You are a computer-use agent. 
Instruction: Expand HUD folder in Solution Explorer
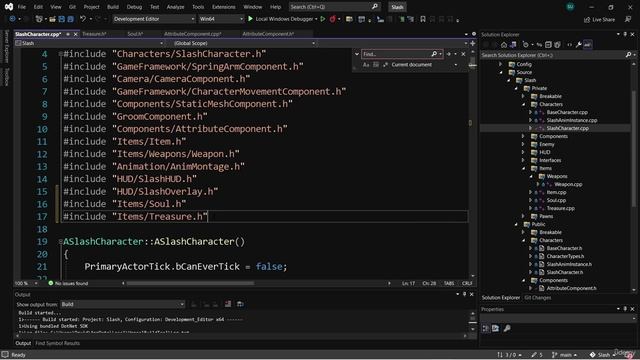point(523,152)
